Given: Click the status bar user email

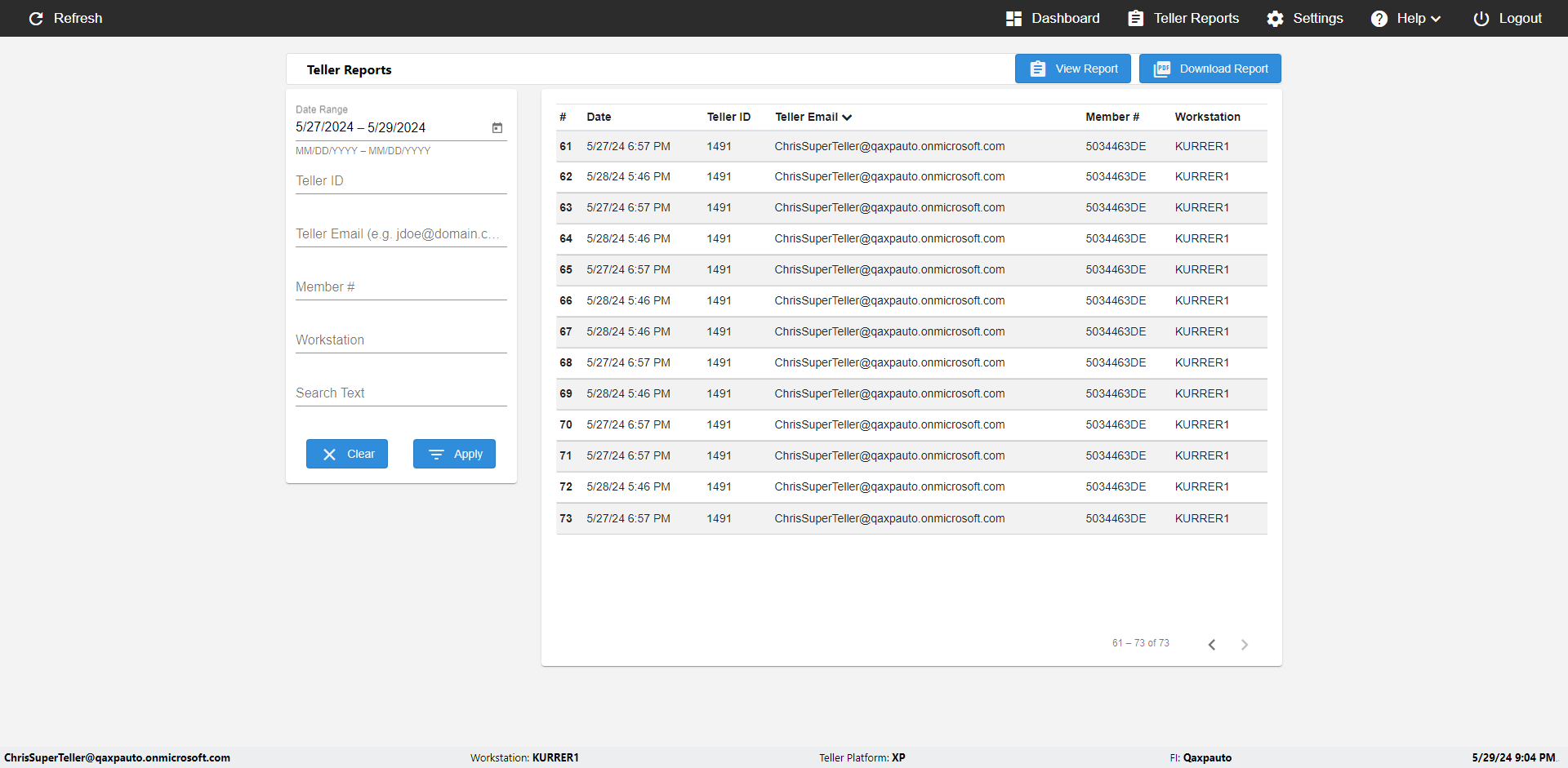Looking at the screenshot, I should click(x=117, y=758).
